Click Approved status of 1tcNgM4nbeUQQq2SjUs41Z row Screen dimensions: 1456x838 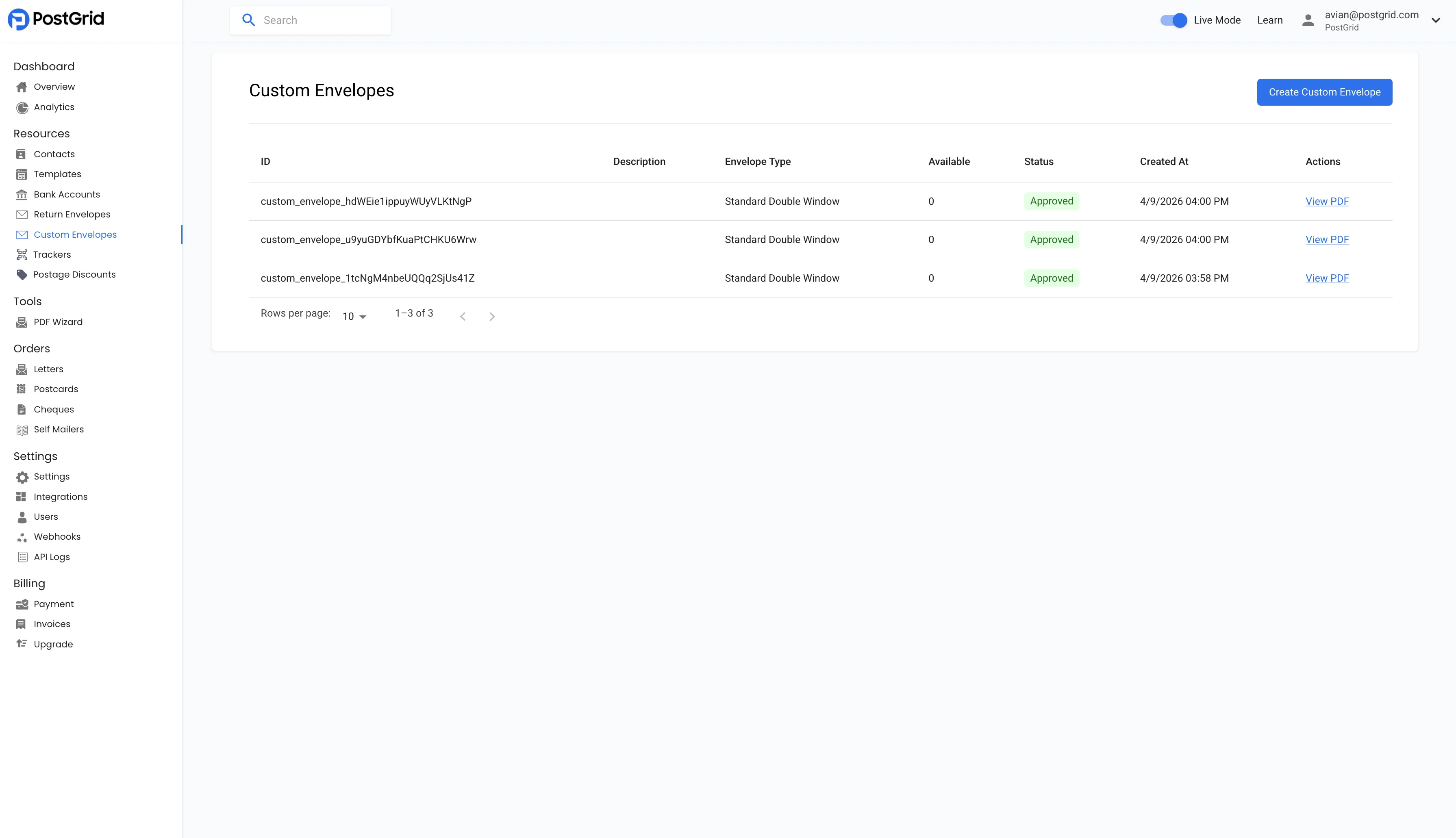pyautogui.click(x=1052, y=278)
